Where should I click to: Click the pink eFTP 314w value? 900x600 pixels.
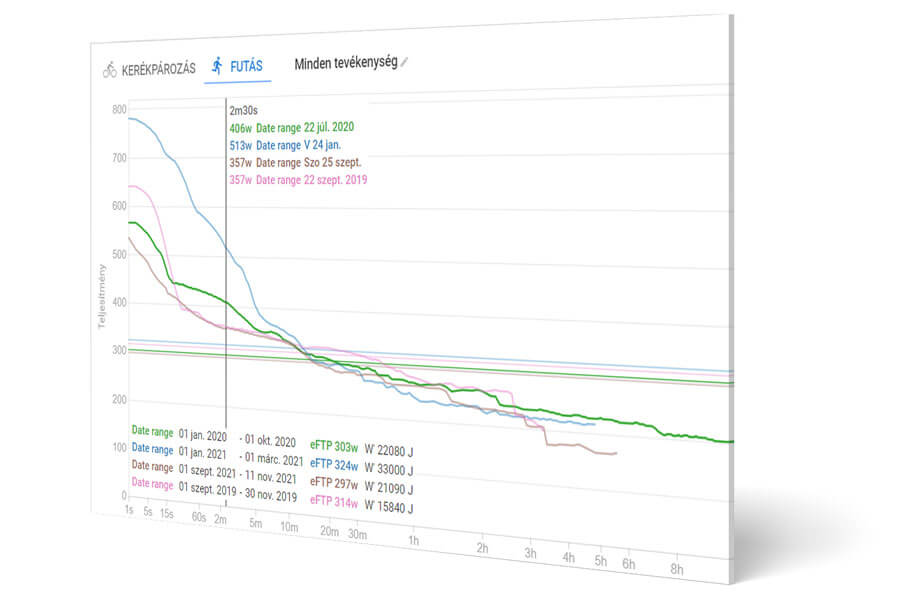pyautogui.click(x=333, y=501)
